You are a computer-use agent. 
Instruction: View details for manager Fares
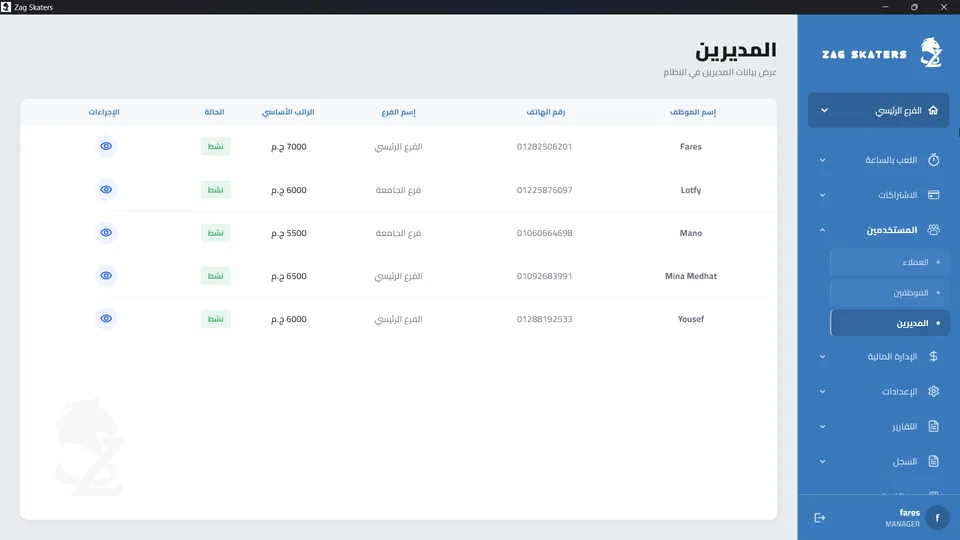pyautogui.click(x=106, y=146)
